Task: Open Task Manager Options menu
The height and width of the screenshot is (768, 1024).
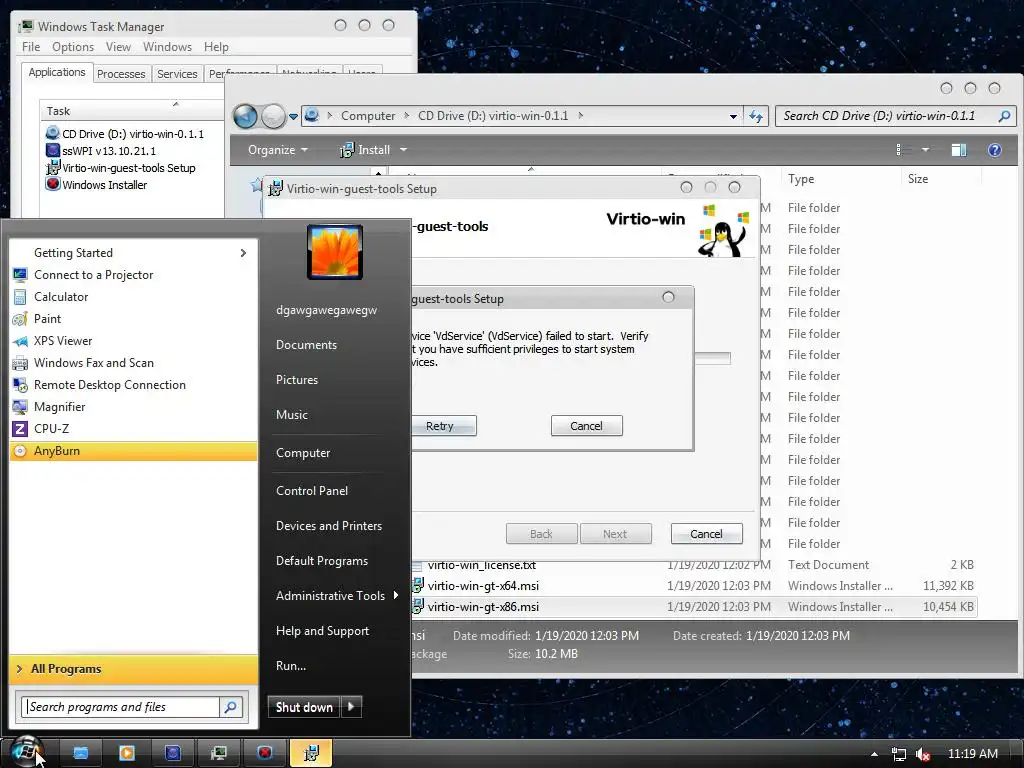Action: coord(73,47)
